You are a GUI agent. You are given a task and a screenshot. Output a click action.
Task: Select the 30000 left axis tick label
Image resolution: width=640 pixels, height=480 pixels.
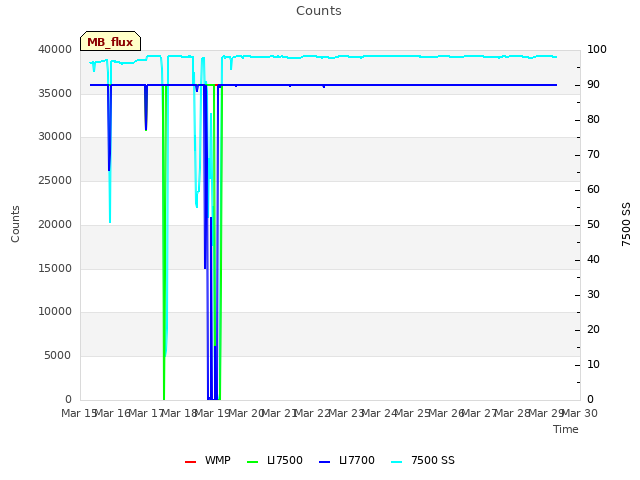click(55, 136)
